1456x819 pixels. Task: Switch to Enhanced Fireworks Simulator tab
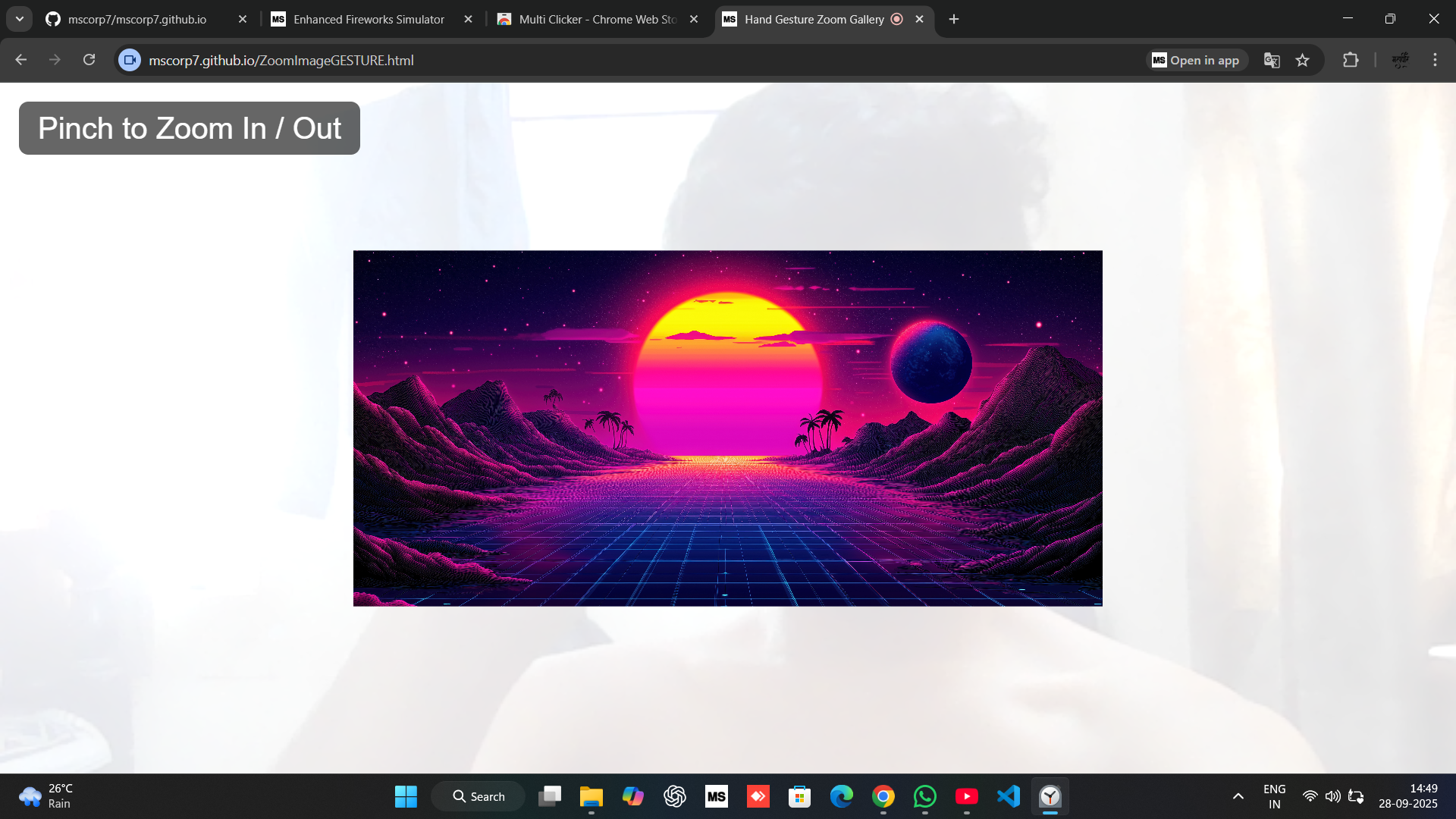pos(369,19)
